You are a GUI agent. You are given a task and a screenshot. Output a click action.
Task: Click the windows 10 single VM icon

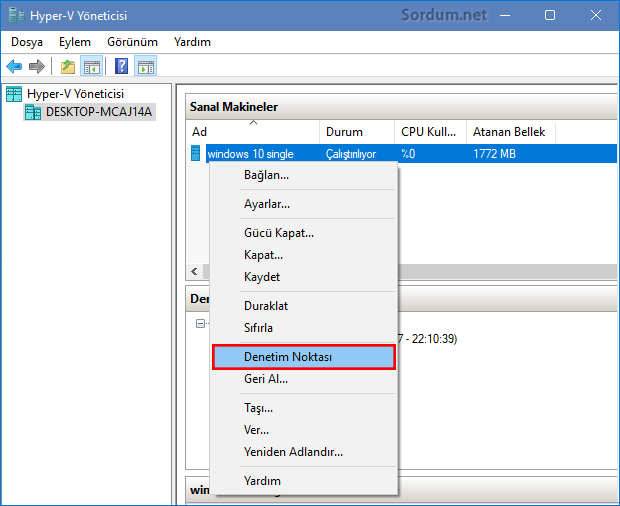[x=195, y=153]
